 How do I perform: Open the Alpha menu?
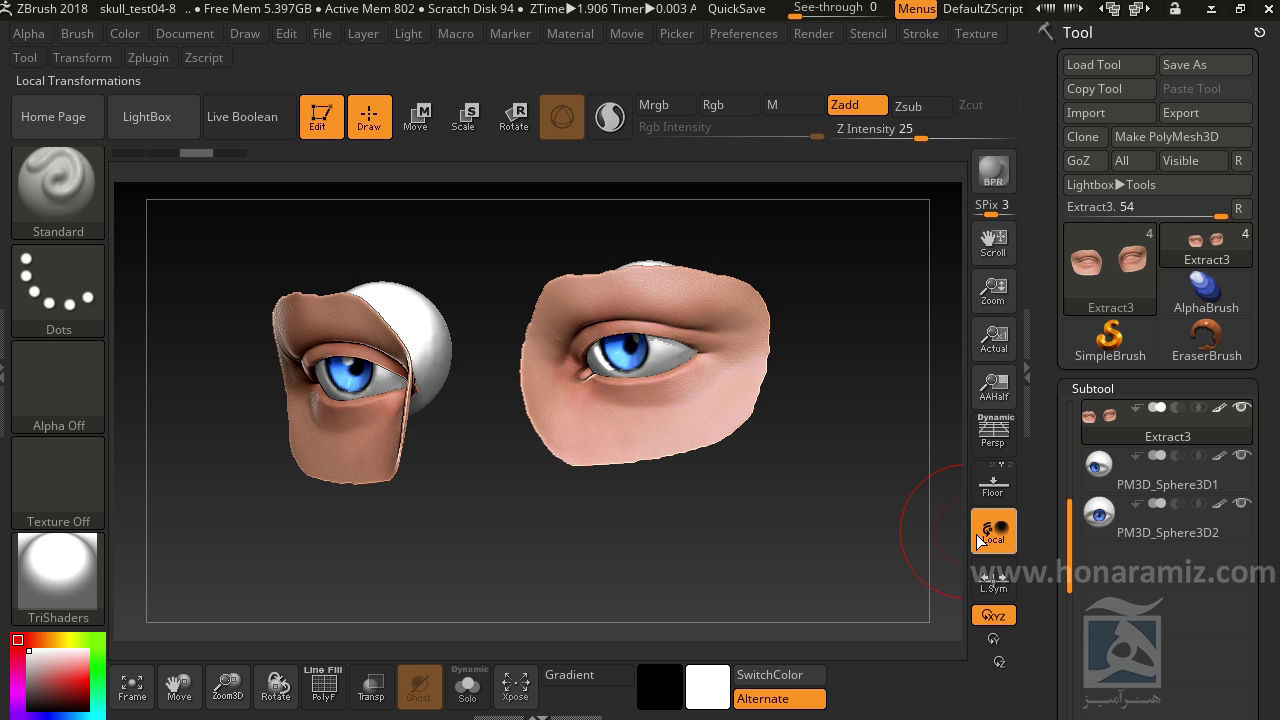coord(29,33)
